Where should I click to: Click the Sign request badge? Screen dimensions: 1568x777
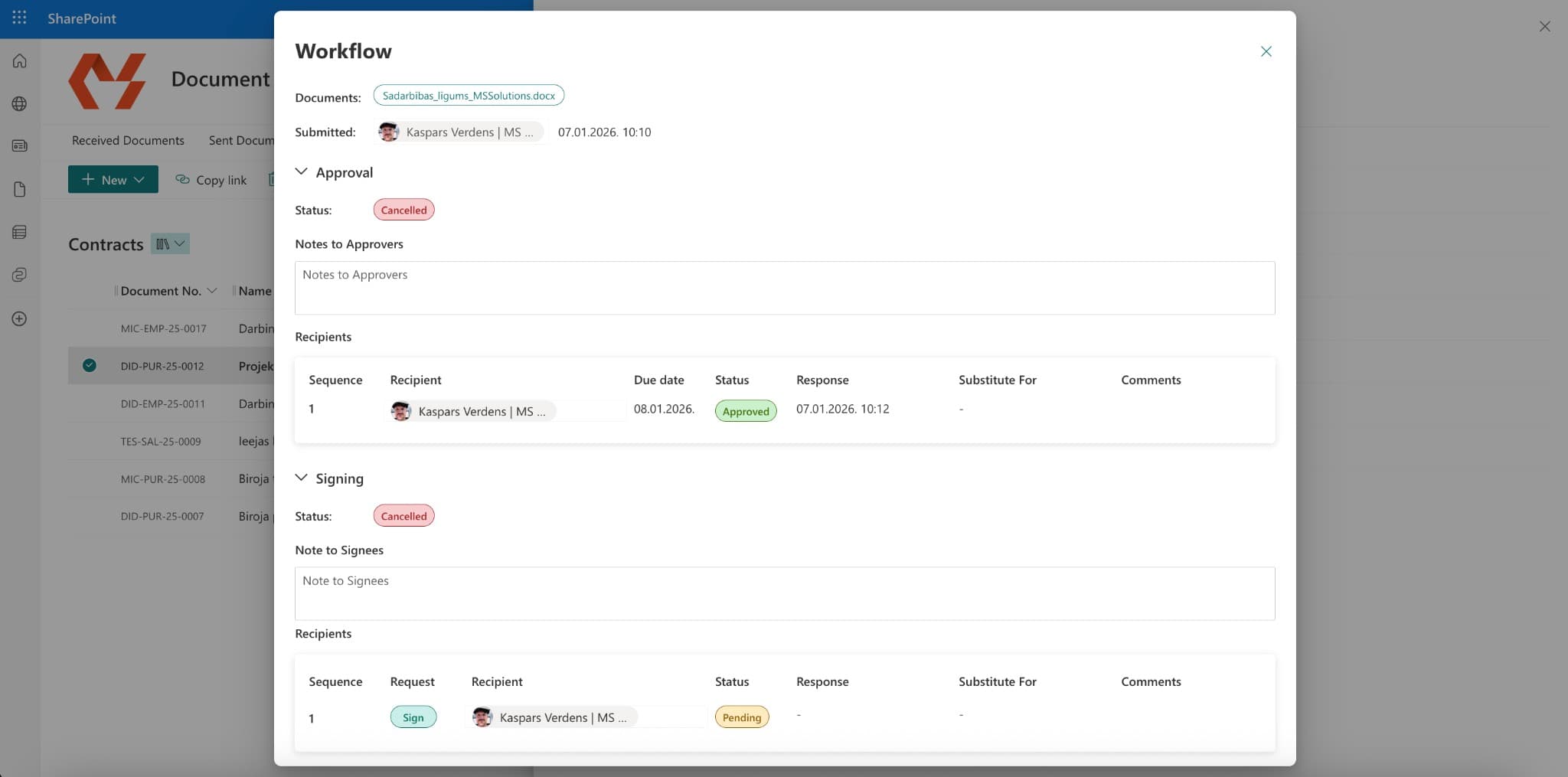[x=413, y=717]
